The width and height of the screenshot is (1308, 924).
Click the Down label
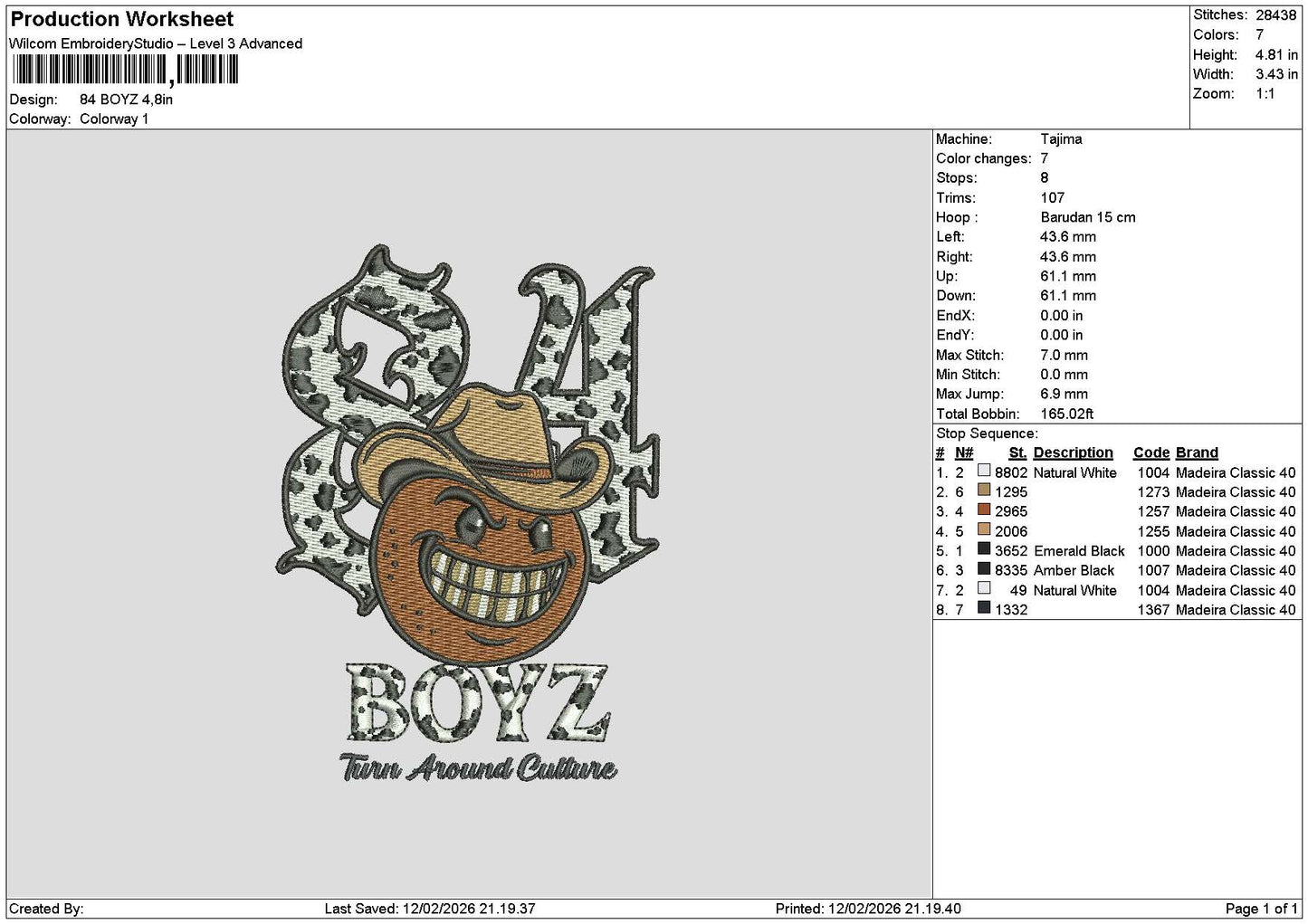(956, 296)
